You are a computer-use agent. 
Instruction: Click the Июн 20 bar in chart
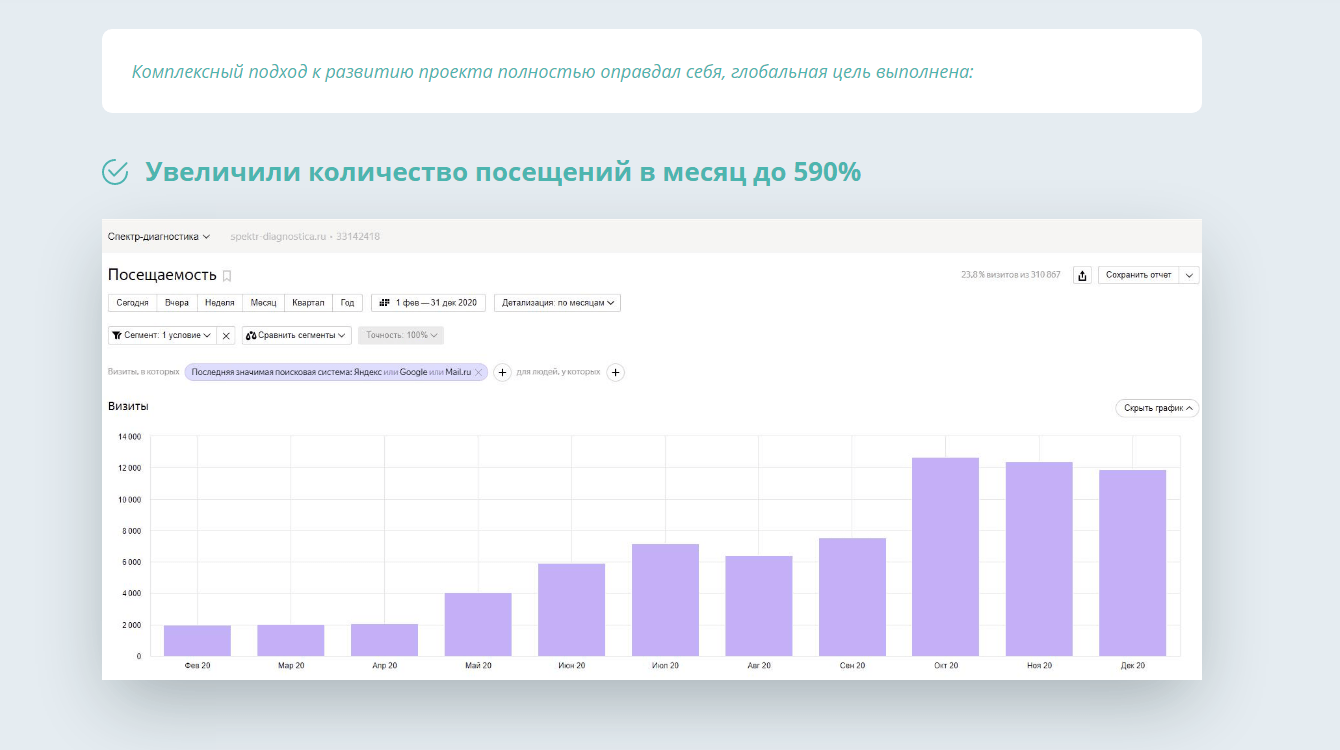pos(571,610)
